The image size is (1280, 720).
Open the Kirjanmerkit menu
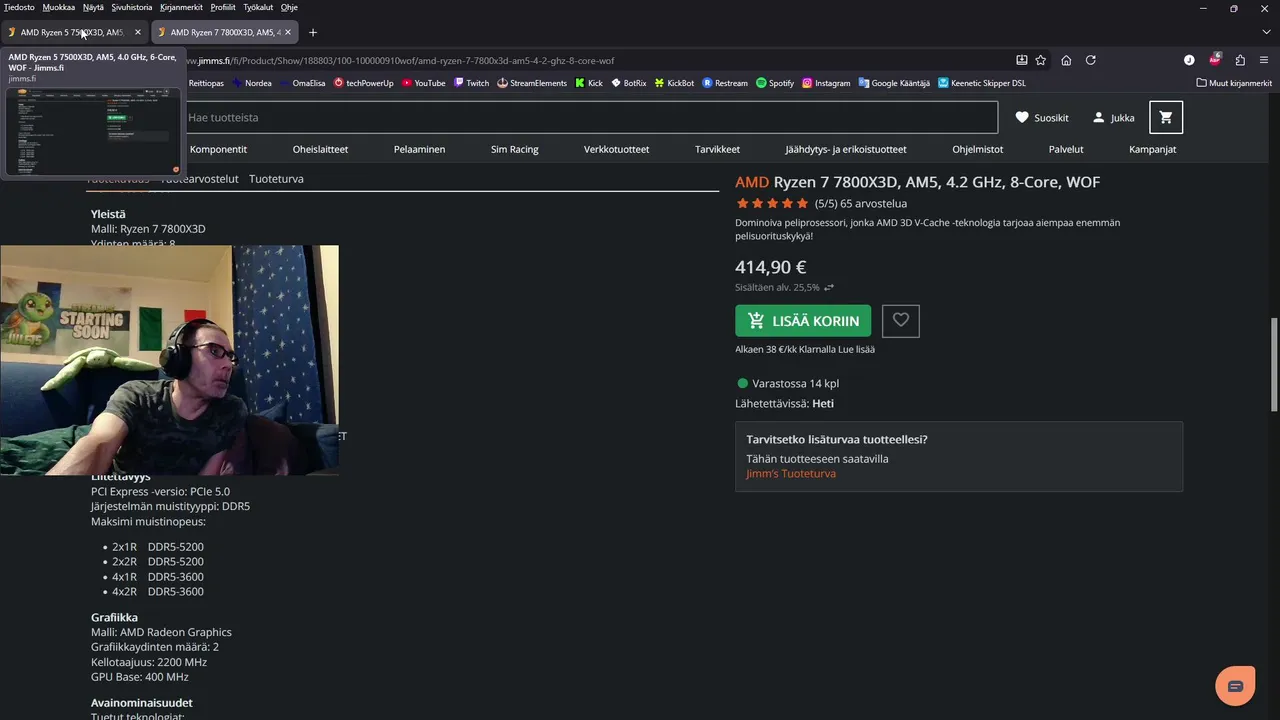pos(182,7)
